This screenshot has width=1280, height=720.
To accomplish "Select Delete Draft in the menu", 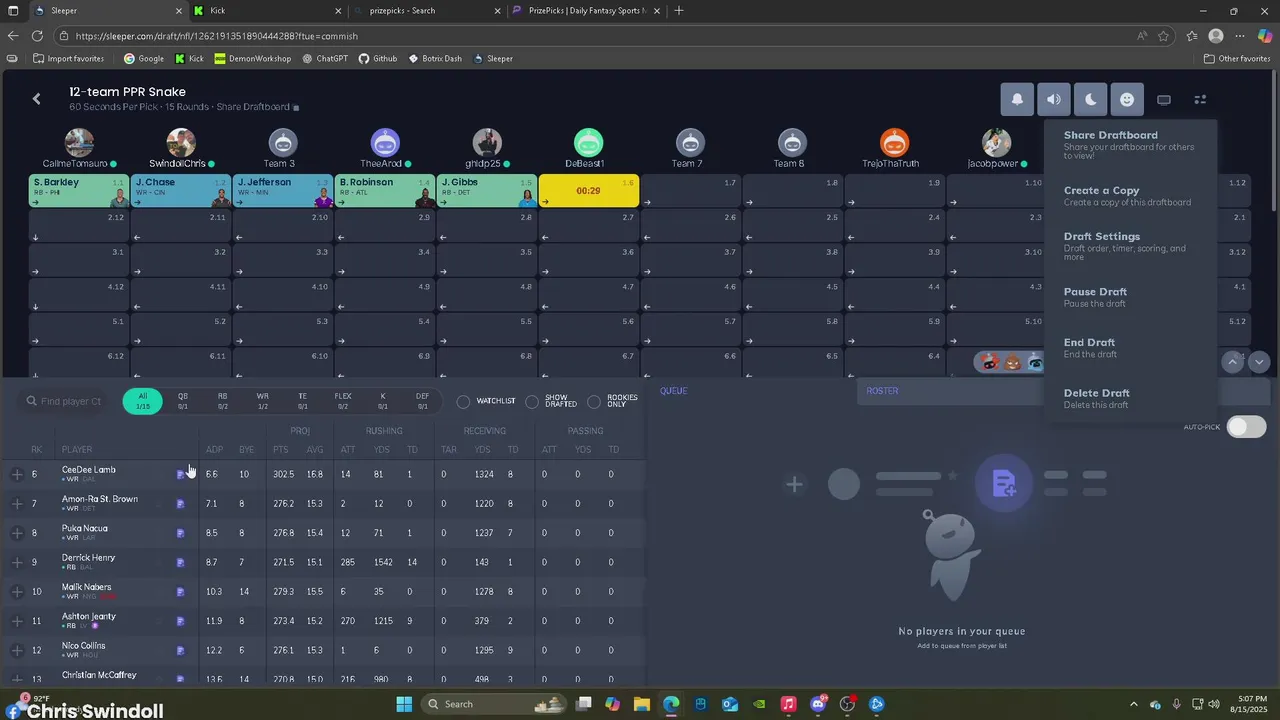I will (x=1130, y=398).
